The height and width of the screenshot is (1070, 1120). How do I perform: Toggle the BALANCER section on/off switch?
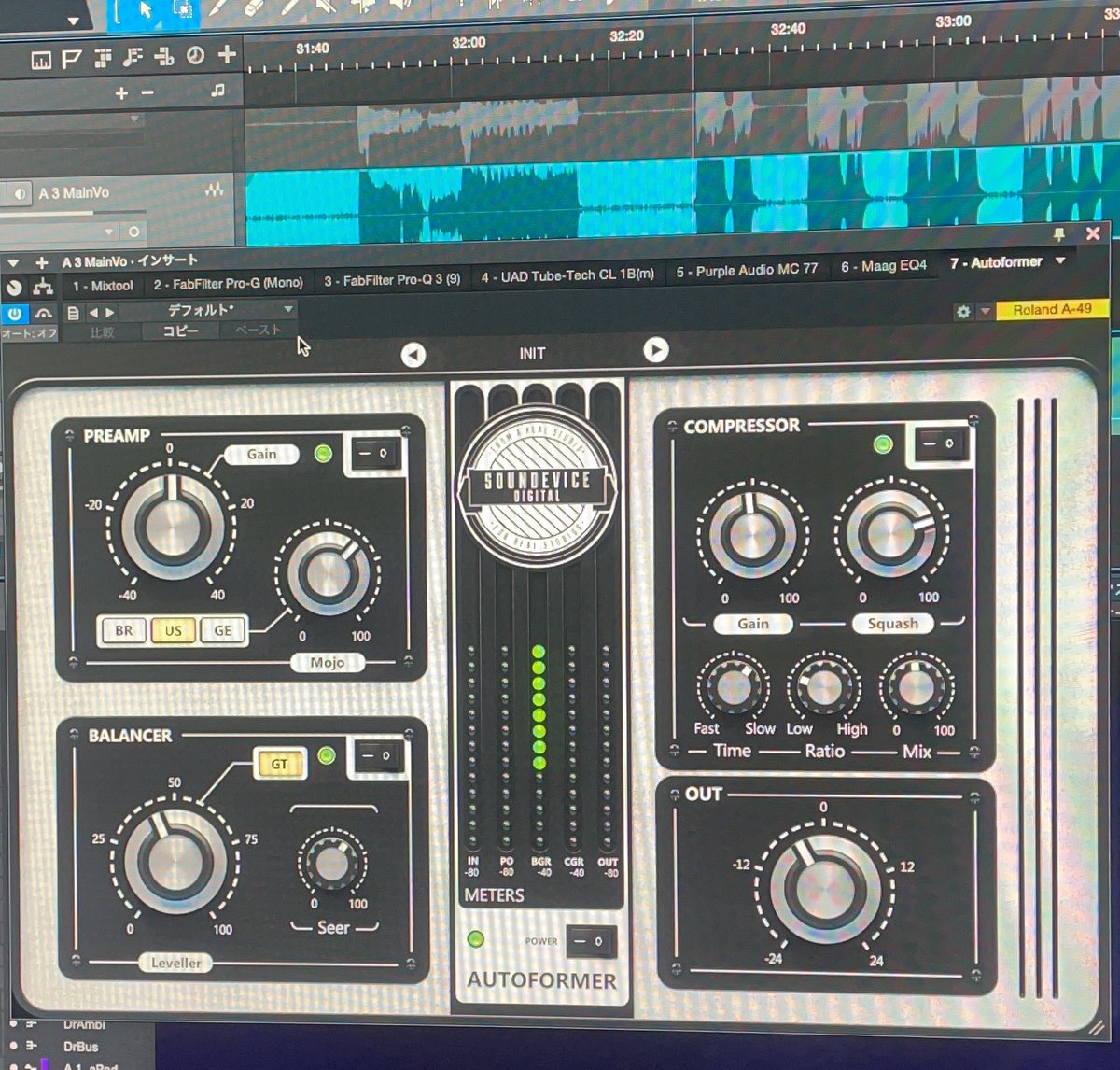(x=379, y=756)
